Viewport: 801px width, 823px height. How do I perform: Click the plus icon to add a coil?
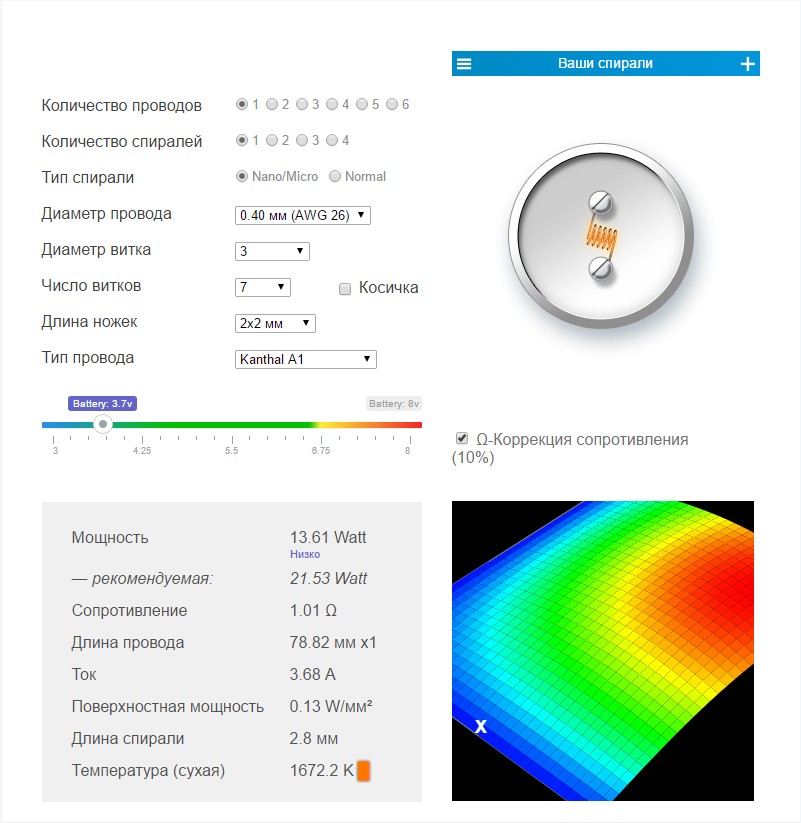coord(747,64)
